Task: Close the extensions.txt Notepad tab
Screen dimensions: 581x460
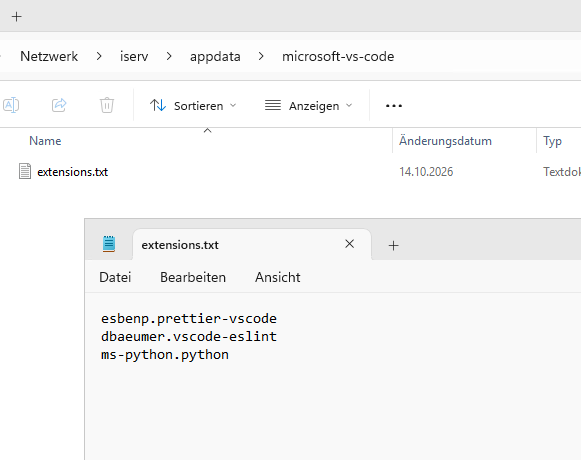Action: pos(349,244)
